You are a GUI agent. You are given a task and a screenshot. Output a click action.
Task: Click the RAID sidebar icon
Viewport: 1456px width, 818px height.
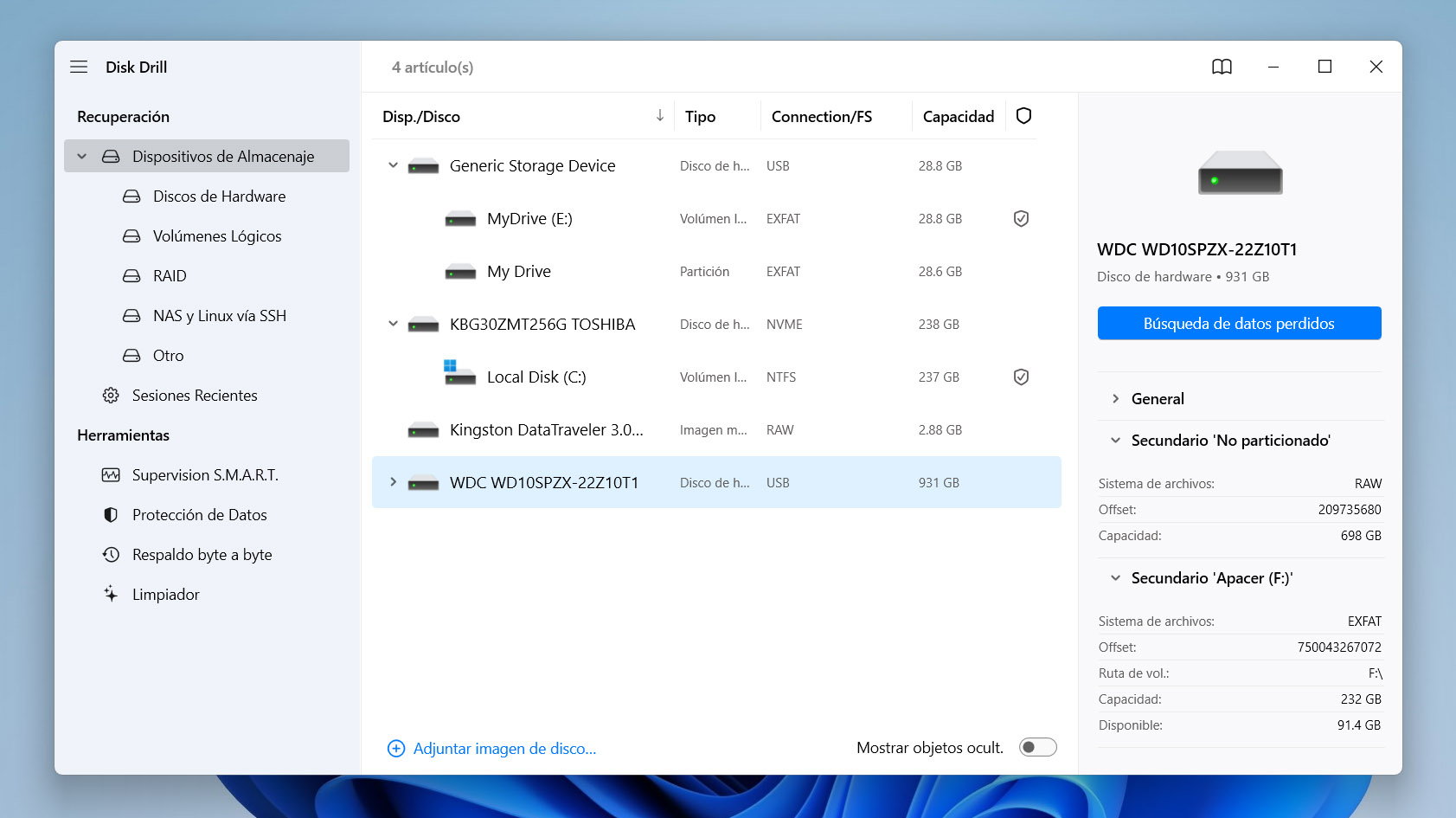point(131,276)
